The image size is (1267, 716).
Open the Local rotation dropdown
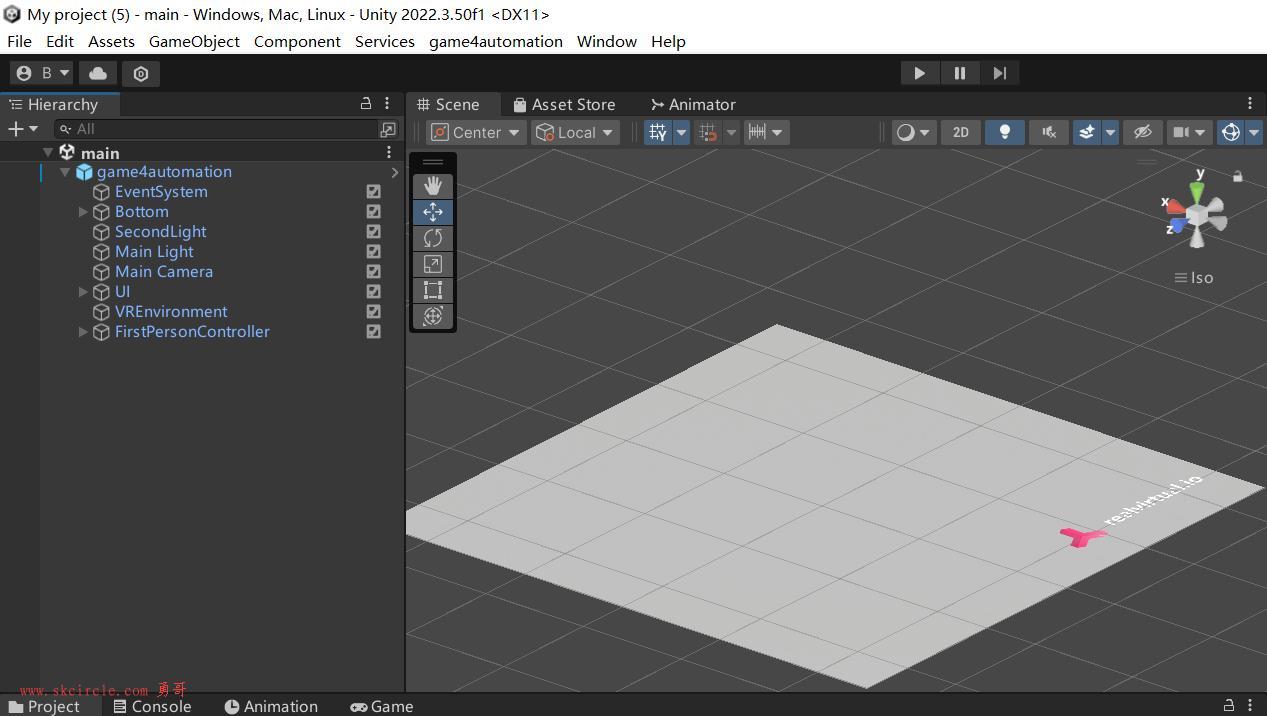[x=575, y=132]
